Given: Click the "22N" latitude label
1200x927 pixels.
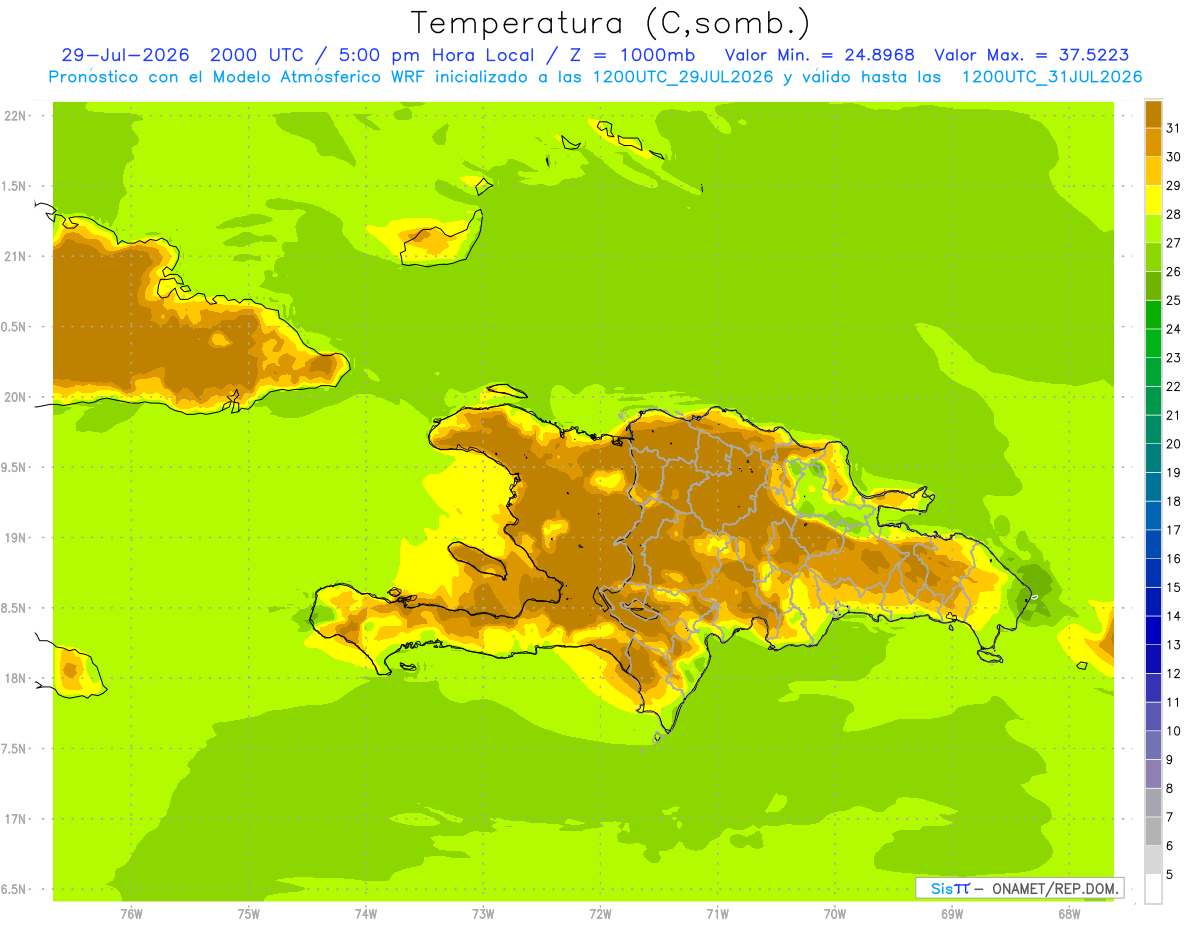Looking at the screenshot, I should pos(16,116).
